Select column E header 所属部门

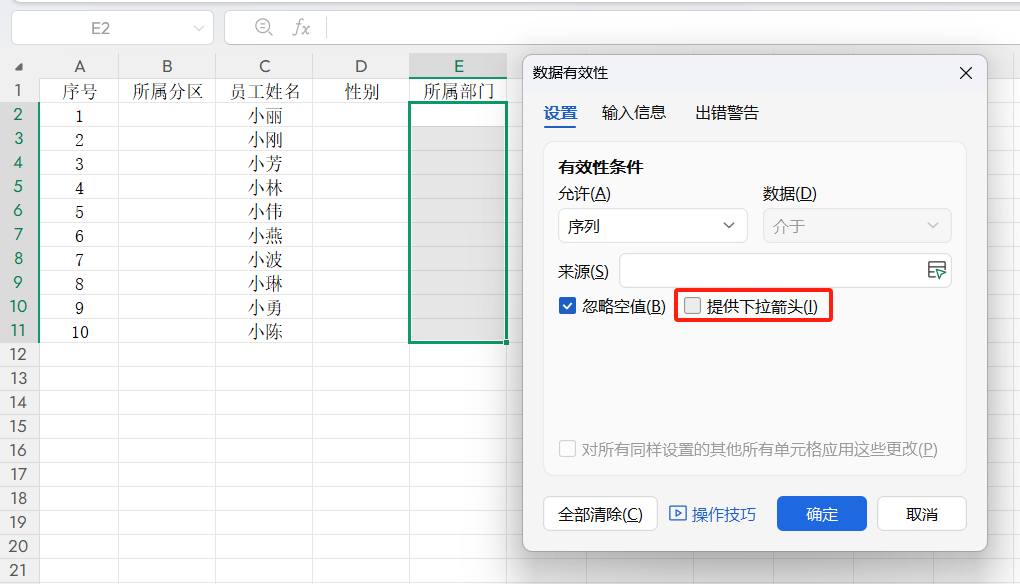coord(457,66)
